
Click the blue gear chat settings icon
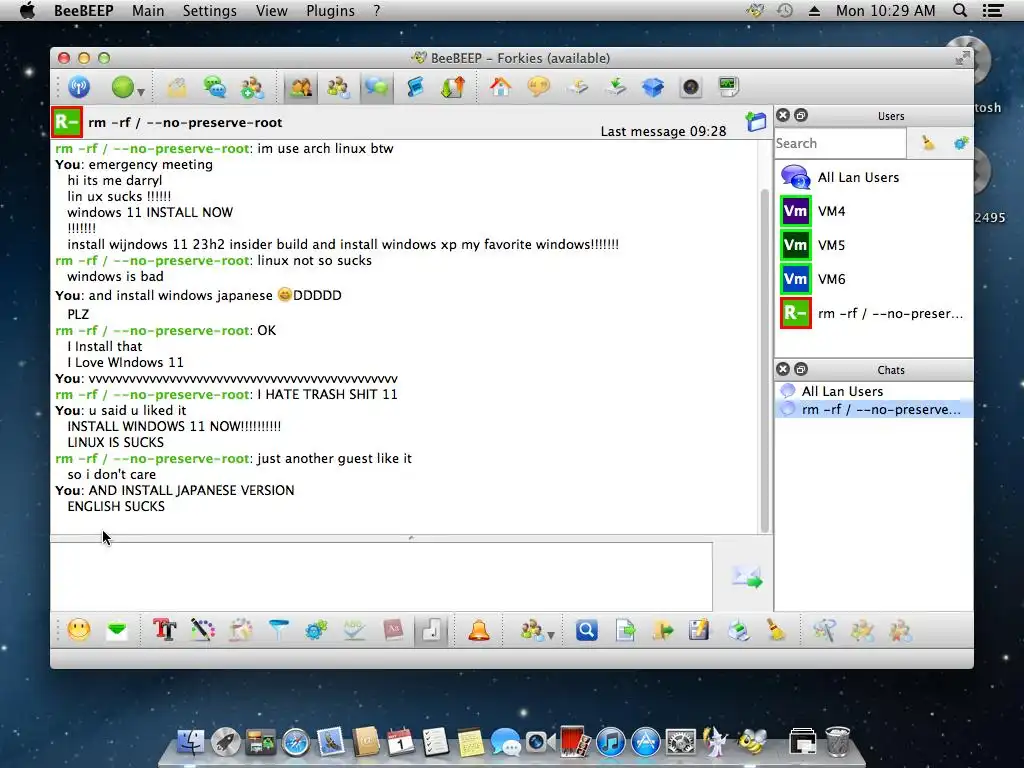[316, 630]
